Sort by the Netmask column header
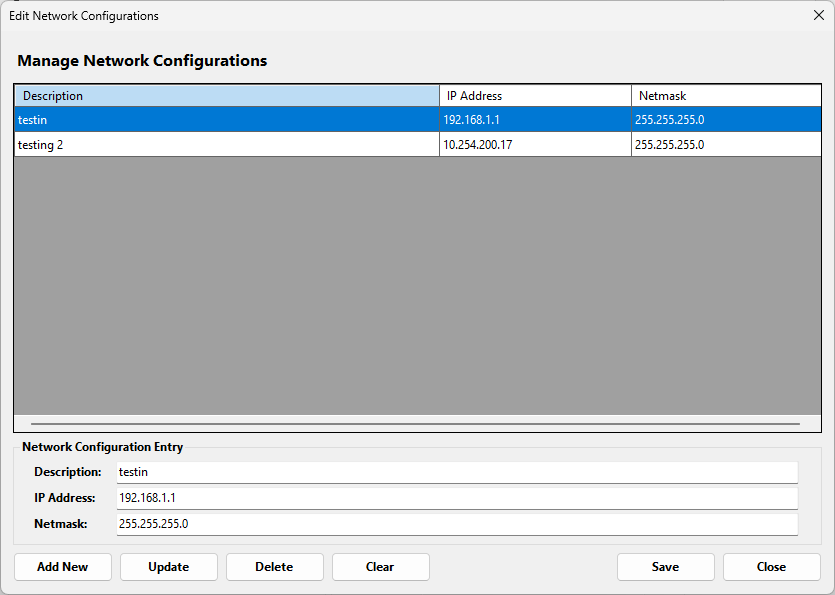835x595 pixels. pos(726,96)
